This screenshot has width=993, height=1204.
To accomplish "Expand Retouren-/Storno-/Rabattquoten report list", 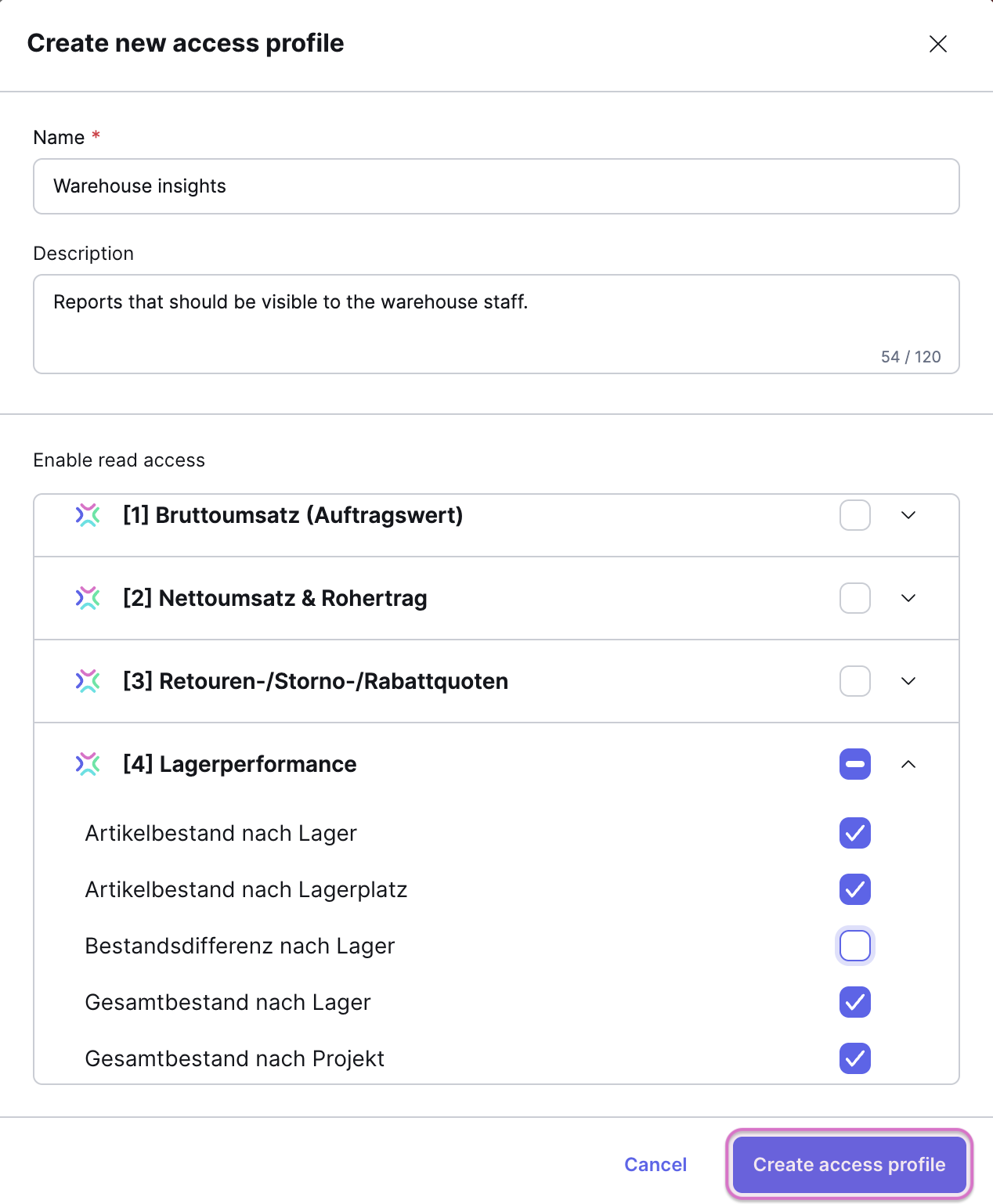I will coord(908,681).
